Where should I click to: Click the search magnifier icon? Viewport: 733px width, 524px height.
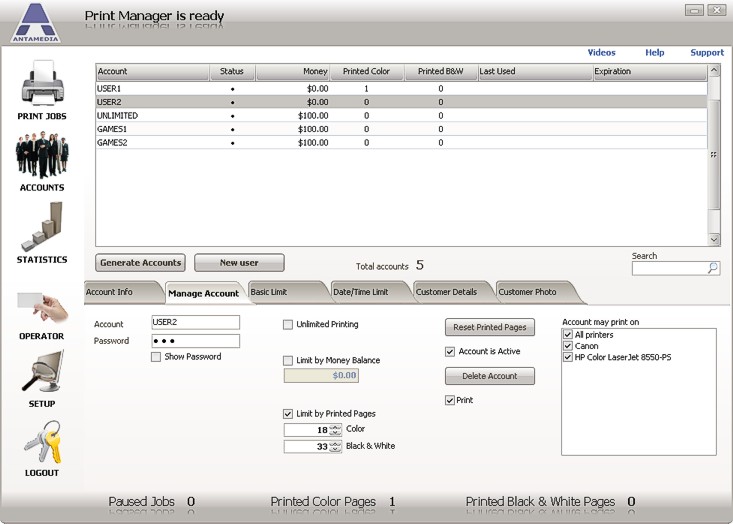[x=712, y=268]
